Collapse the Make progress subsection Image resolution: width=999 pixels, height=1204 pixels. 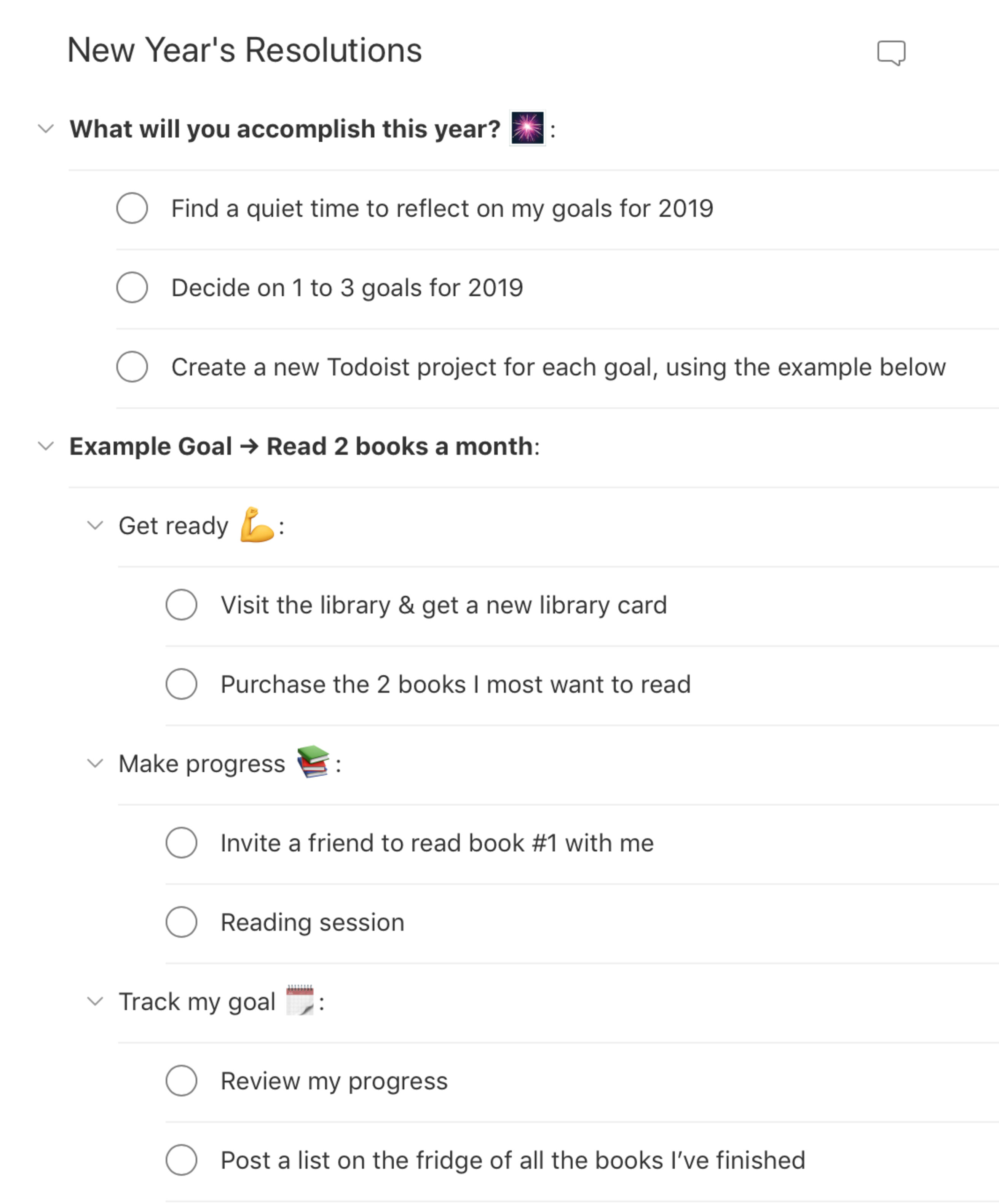click(95, 763)
